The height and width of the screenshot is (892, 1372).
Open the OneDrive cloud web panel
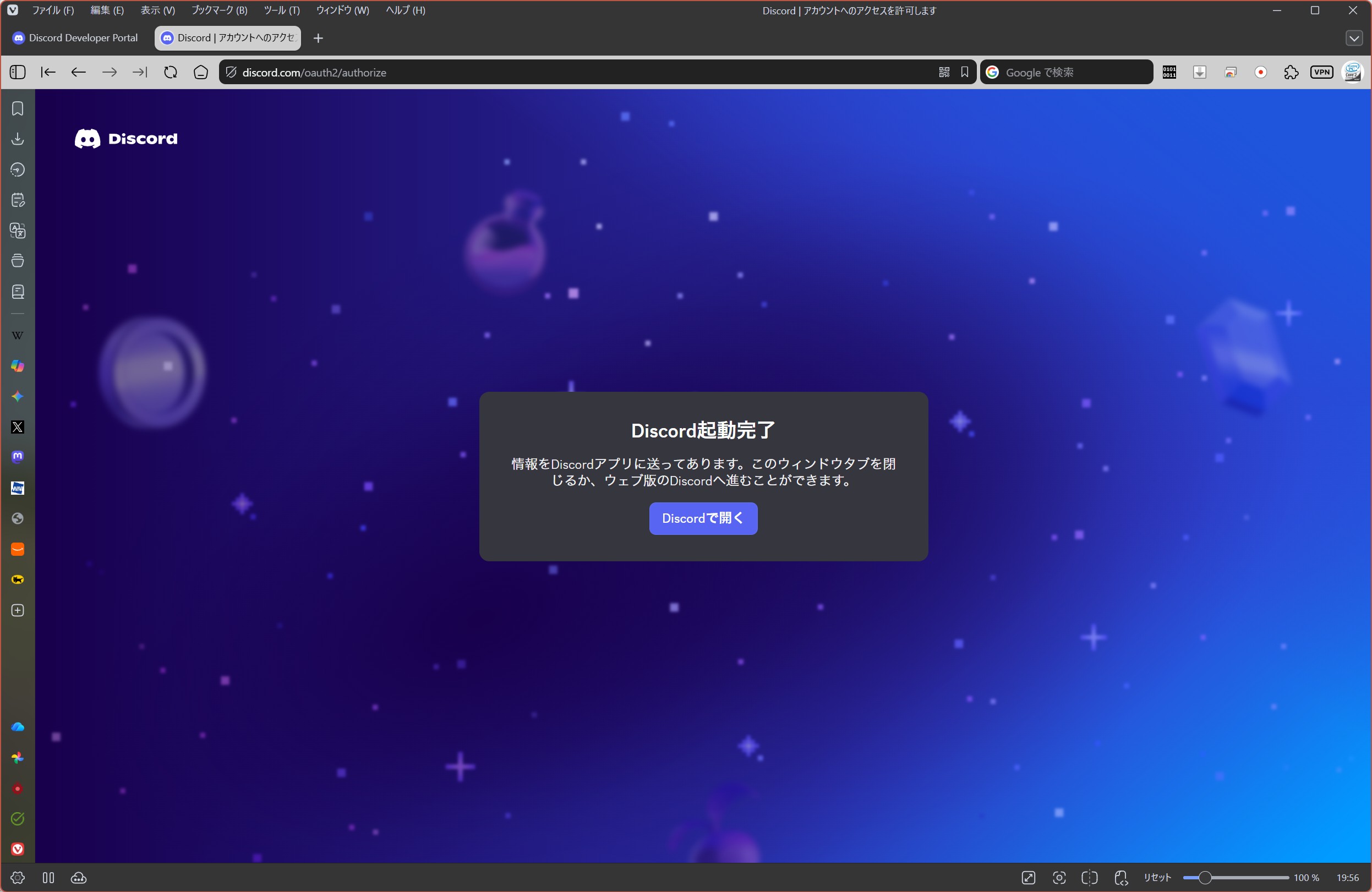coord(18,727)
